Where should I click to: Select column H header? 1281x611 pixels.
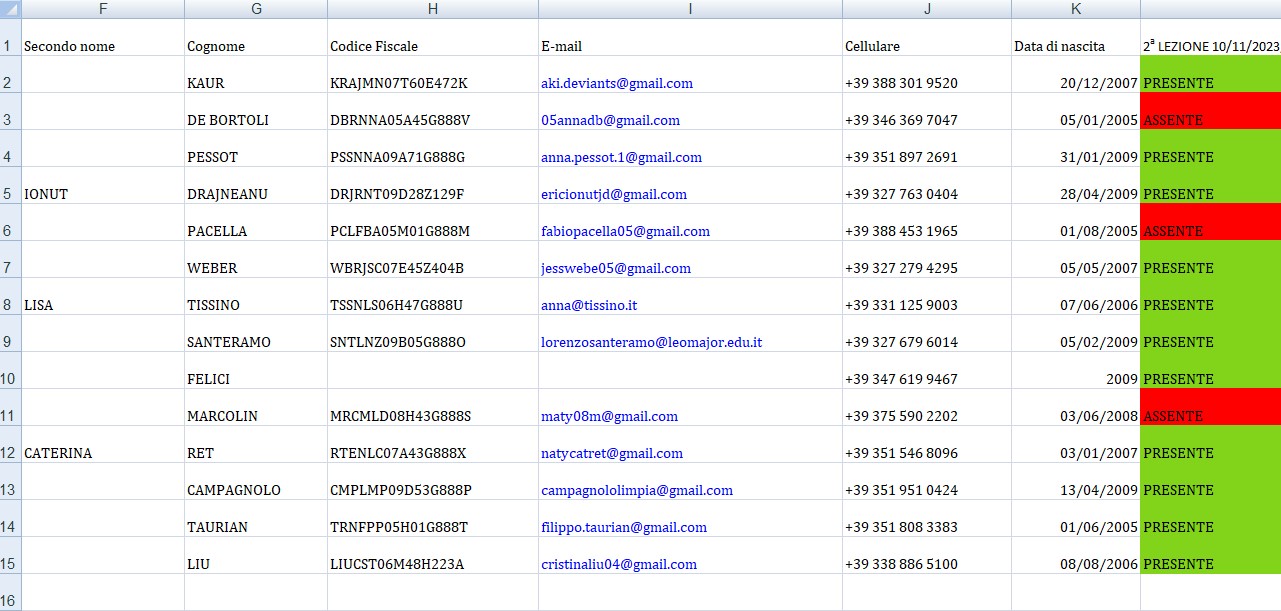[433, 9]
